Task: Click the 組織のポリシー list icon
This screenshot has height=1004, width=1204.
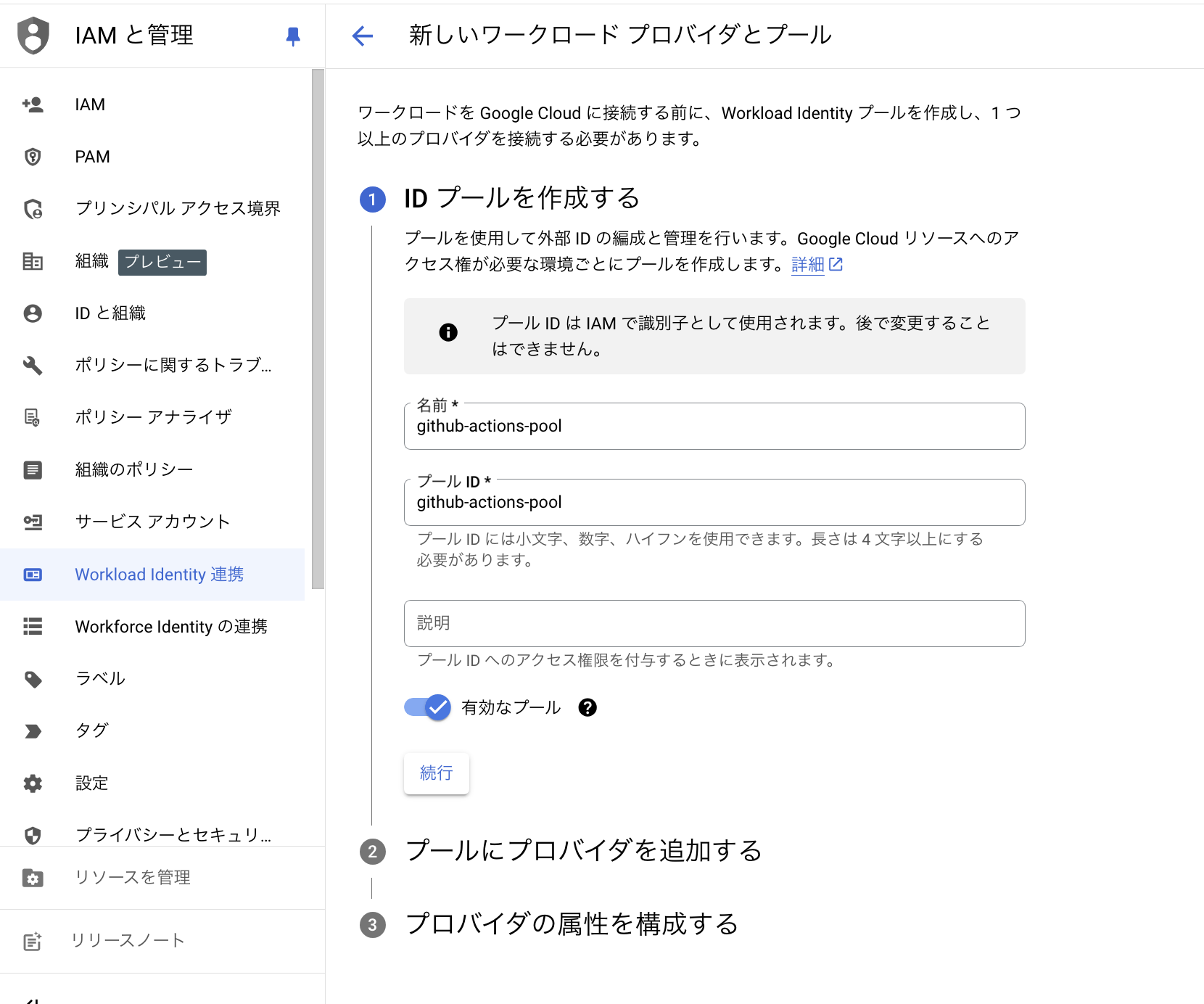Action: pos(33,470)
